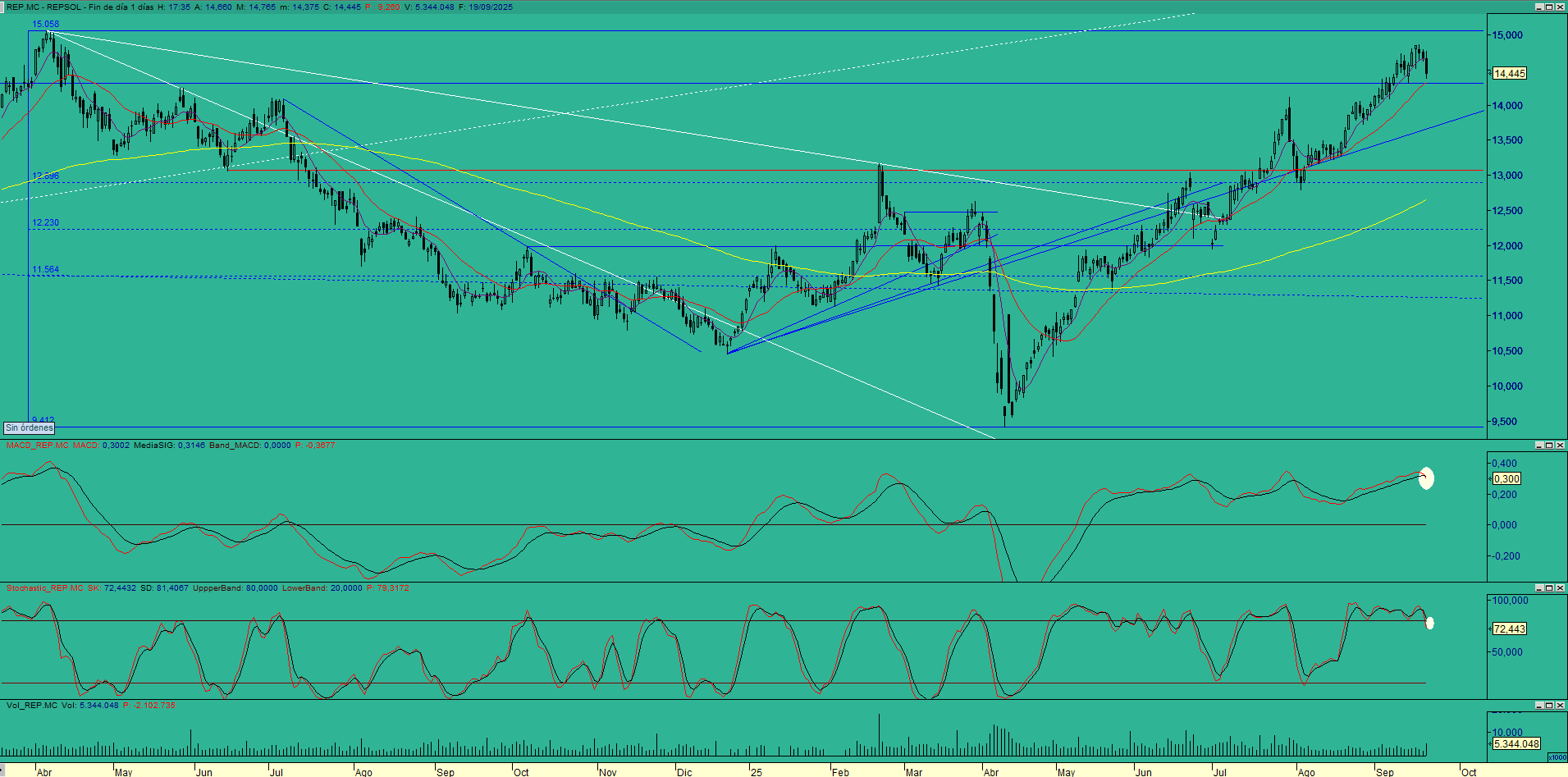The width and height of the screenshot is (1568, 777).
Task: Minimize the volume panel
Action: [x=1538, y=705]
